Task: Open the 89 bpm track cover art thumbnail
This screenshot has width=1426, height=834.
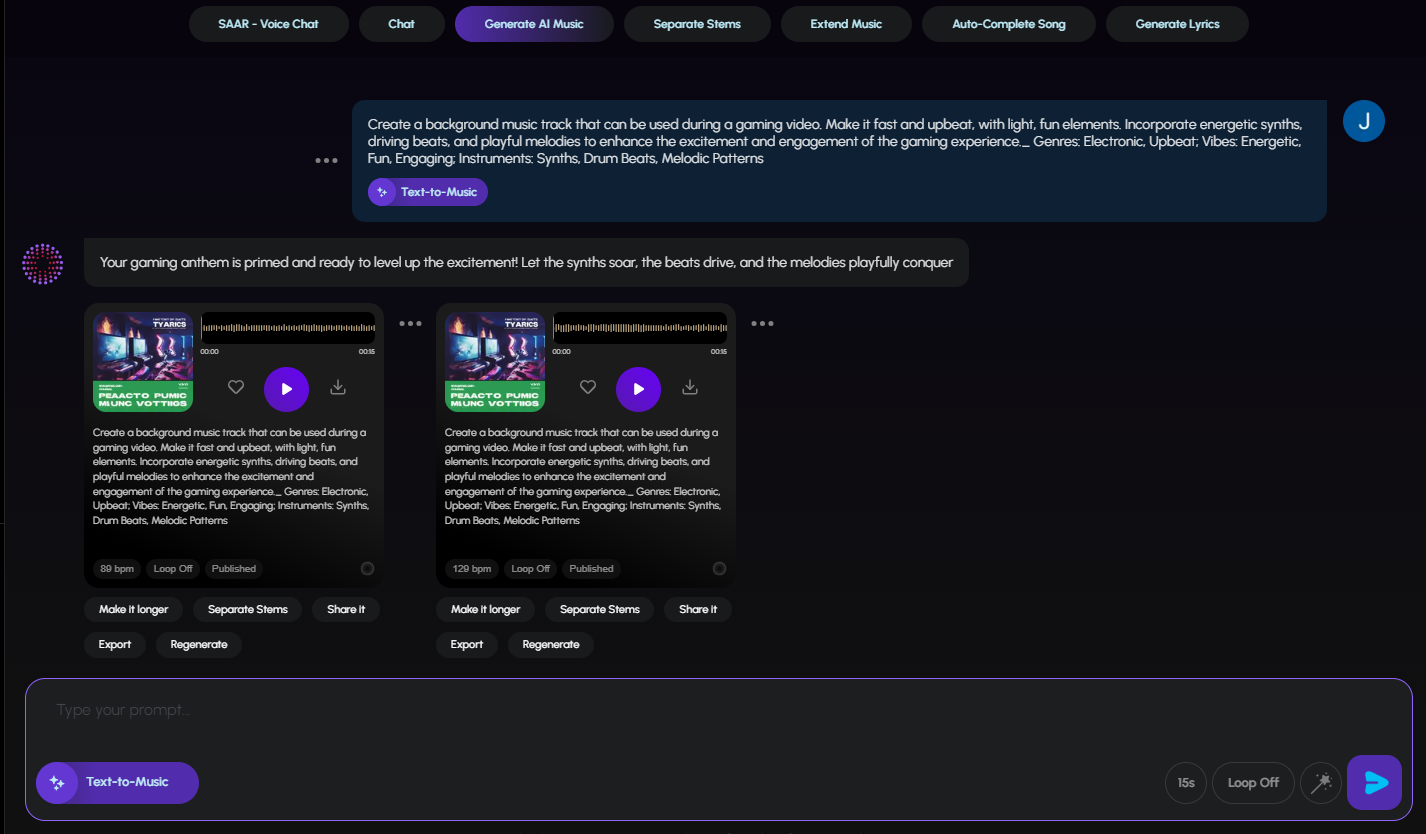Action: click(x=143, y=362)
